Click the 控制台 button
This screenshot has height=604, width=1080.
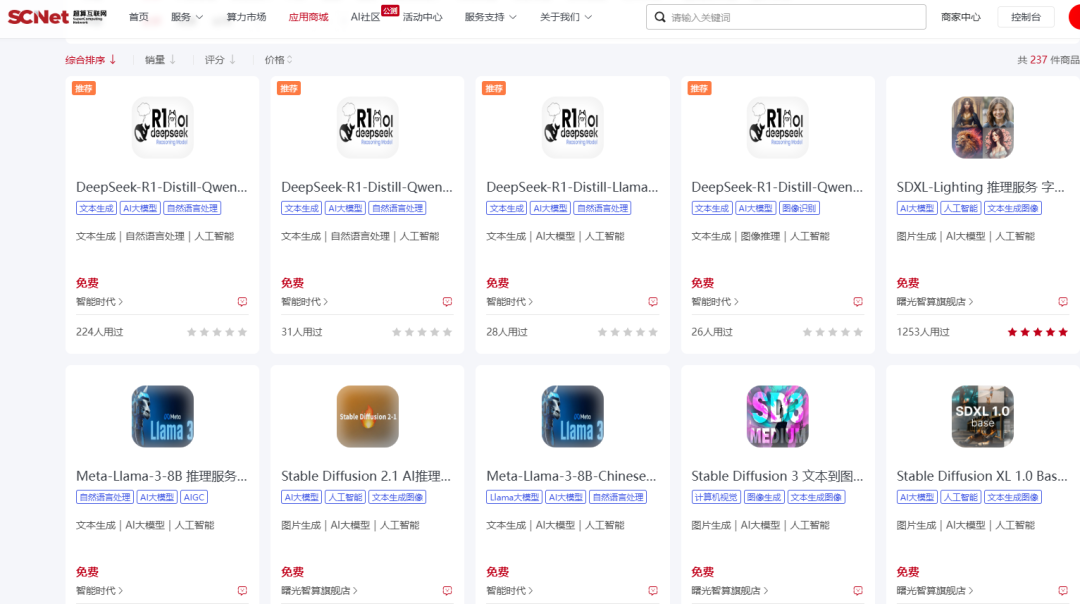pos(1026,17)
